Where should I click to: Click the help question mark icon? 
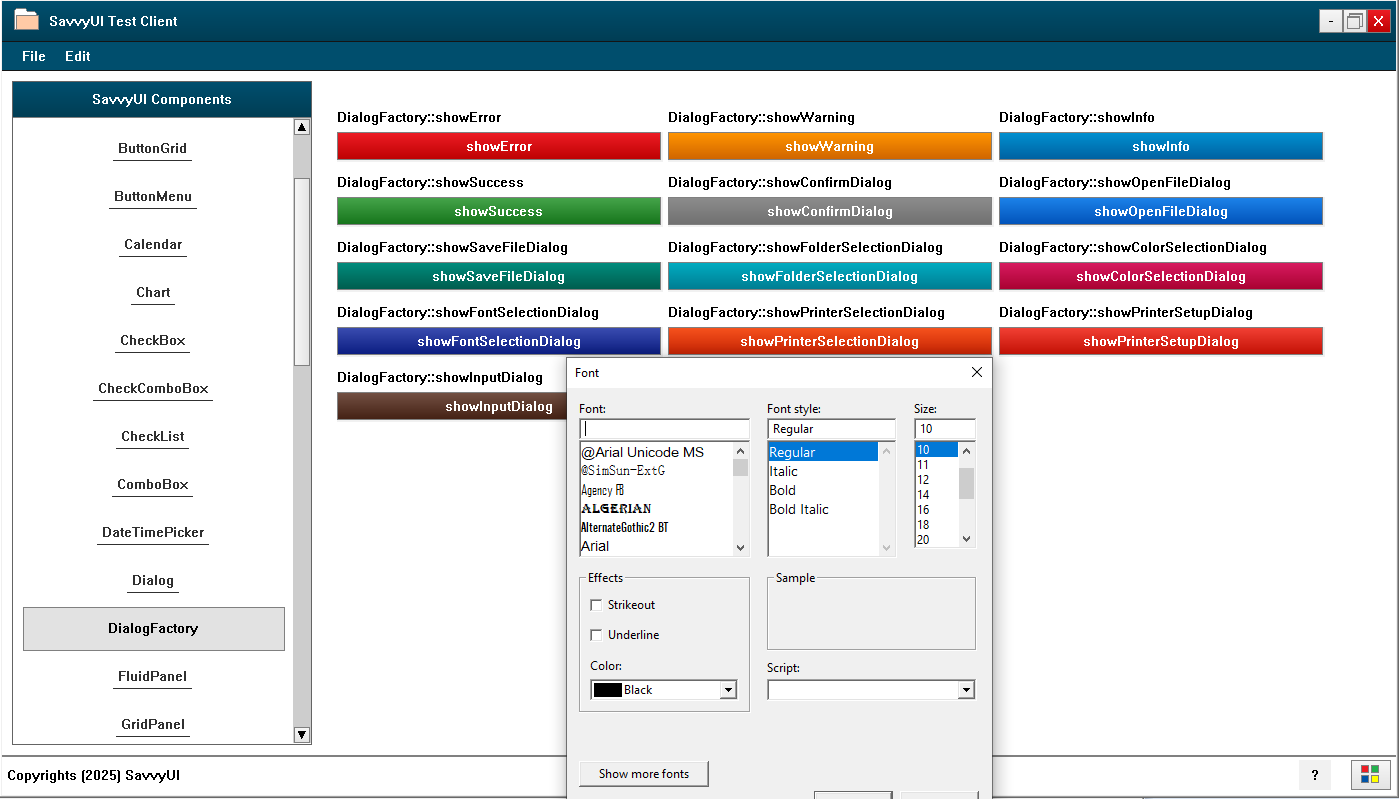[1314, 775]
